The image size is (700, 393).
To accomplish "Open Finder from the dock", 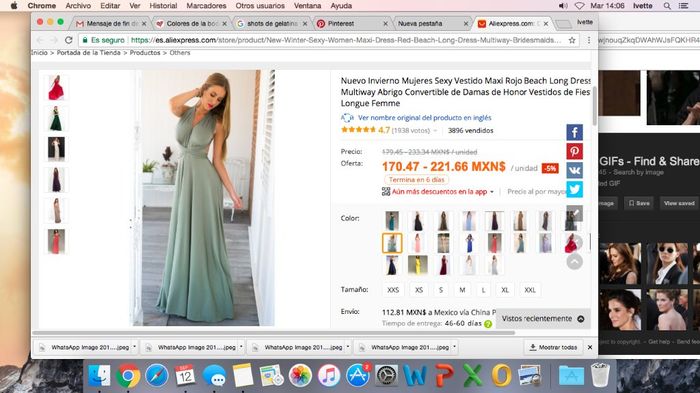I will point(99,375).
